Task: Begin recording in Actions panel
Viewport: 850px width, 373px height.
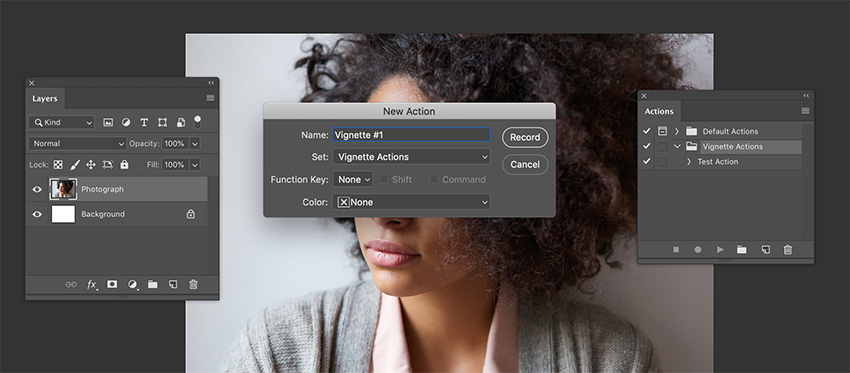Action: [698, 249]
